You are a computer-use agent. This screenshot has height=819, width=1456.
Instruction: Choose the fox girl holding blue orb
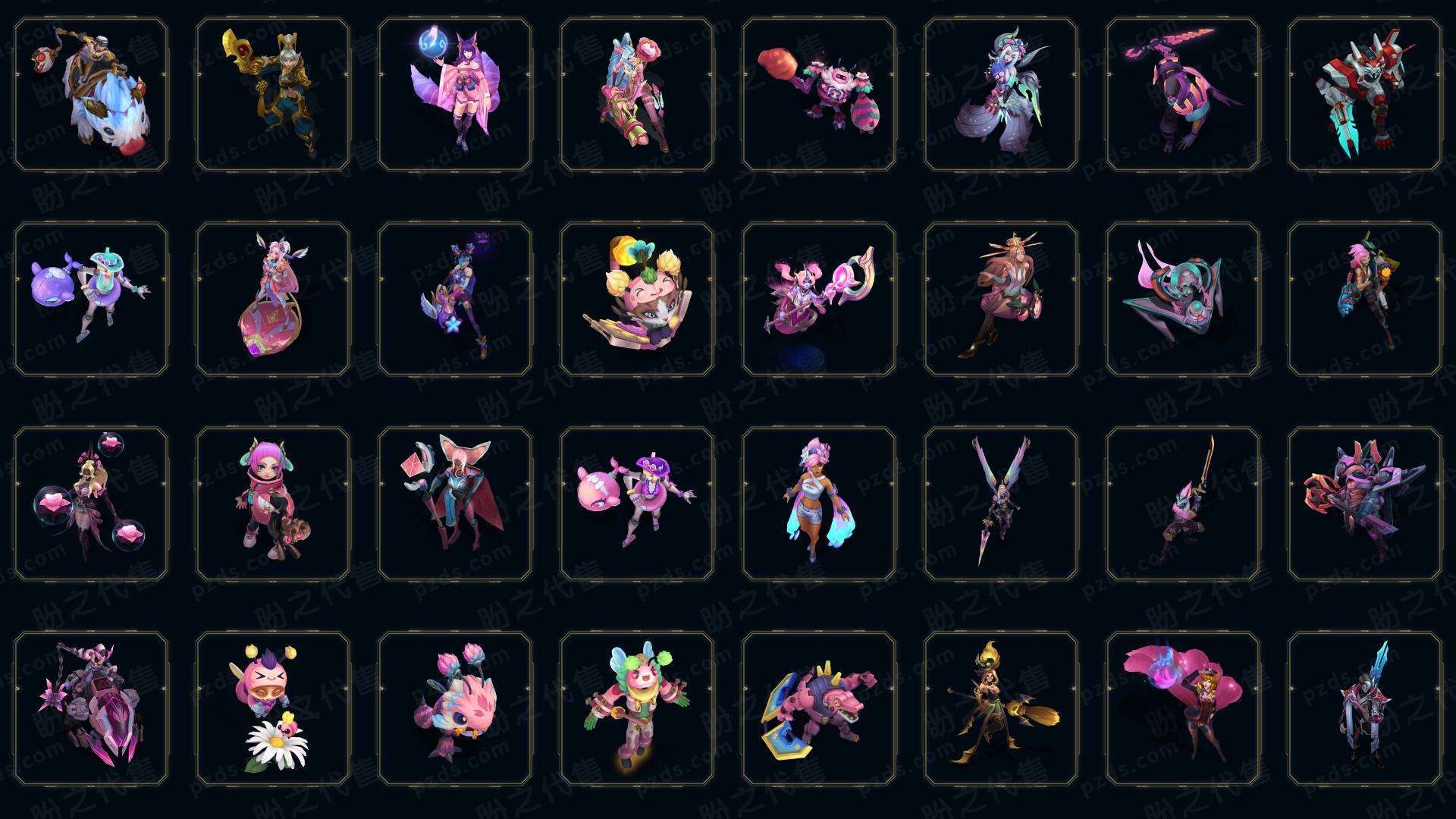(455, 95)
